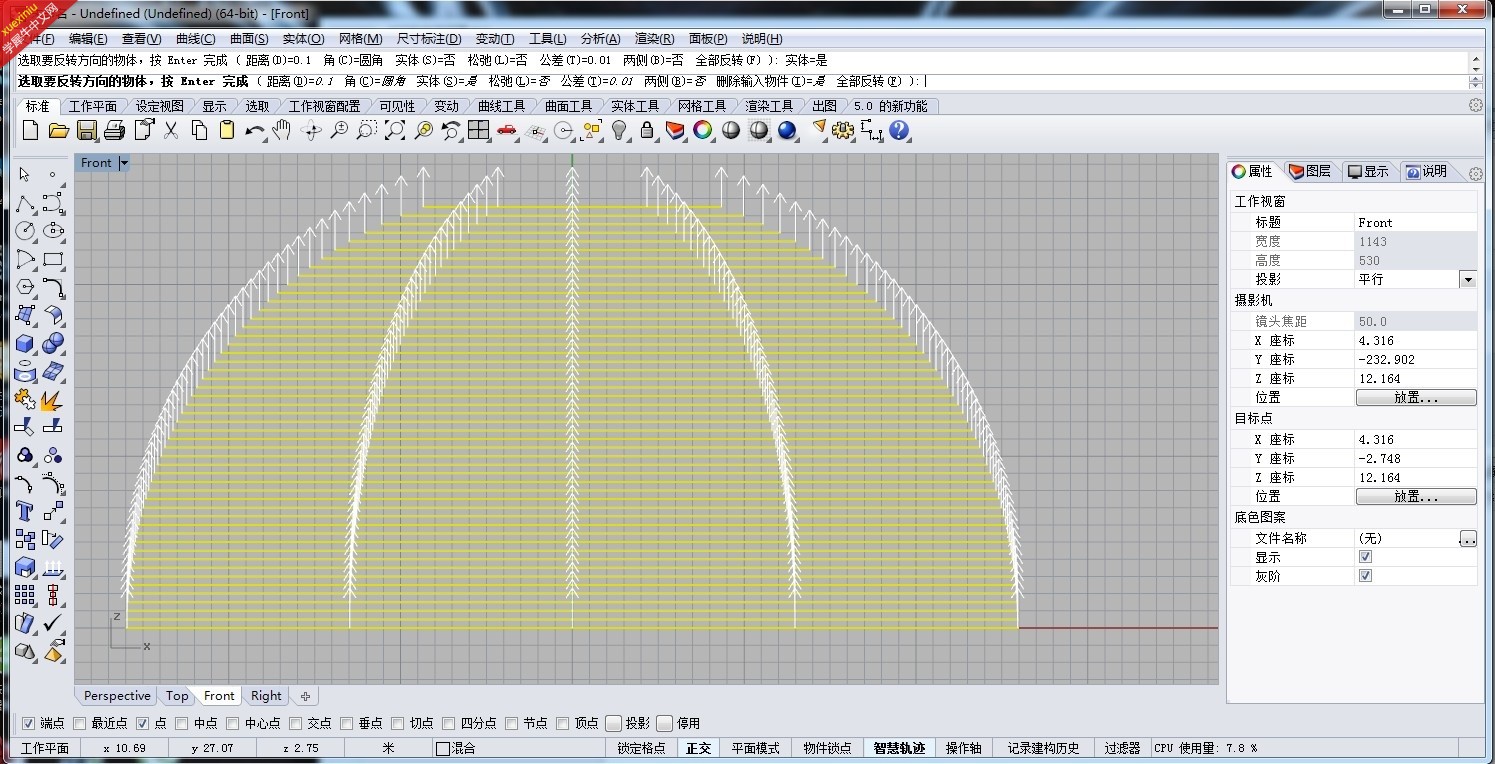
Task: Enable the 中点 osnap checkbox
Action: pos(181,723)
